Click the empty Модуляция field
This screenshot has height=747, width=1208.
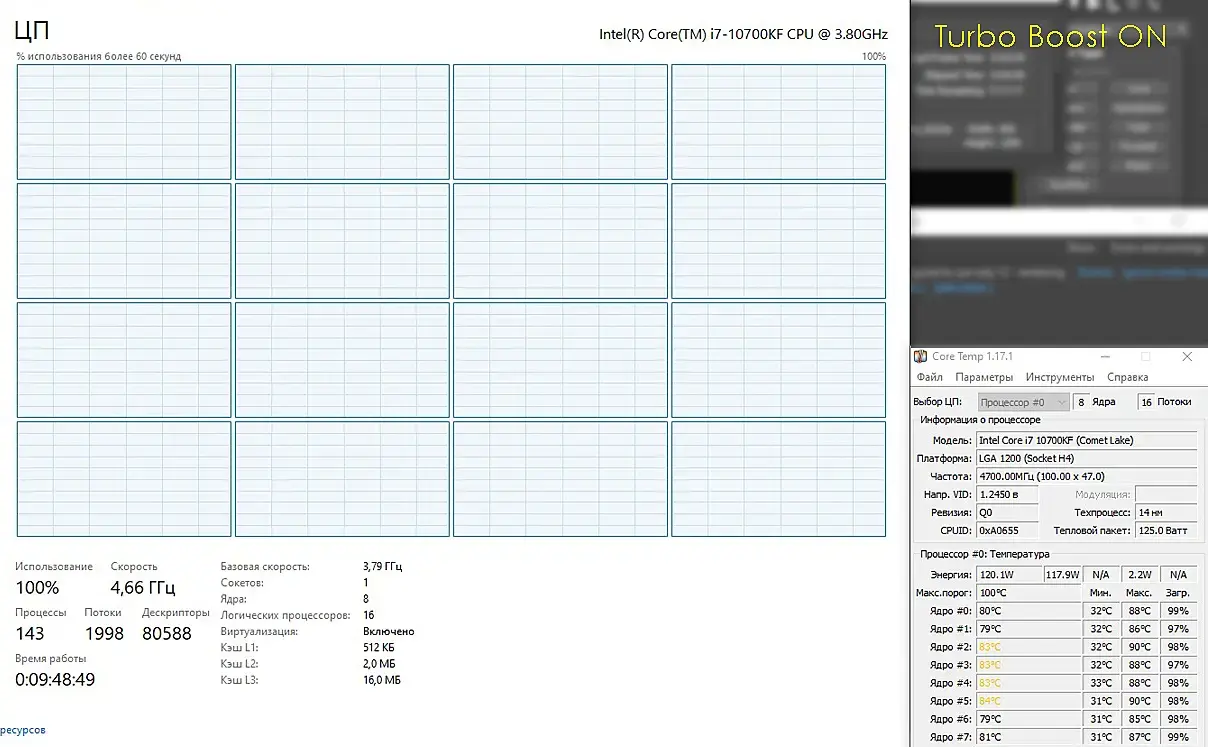coord(1166,494)
